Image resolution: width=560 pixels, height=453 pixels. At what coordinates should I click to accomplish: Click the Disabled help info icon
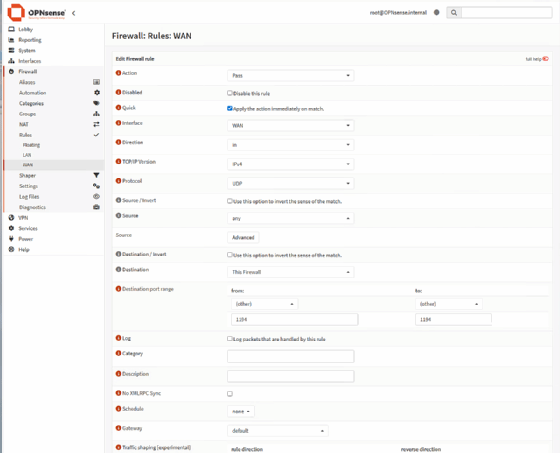coord(118,92)
